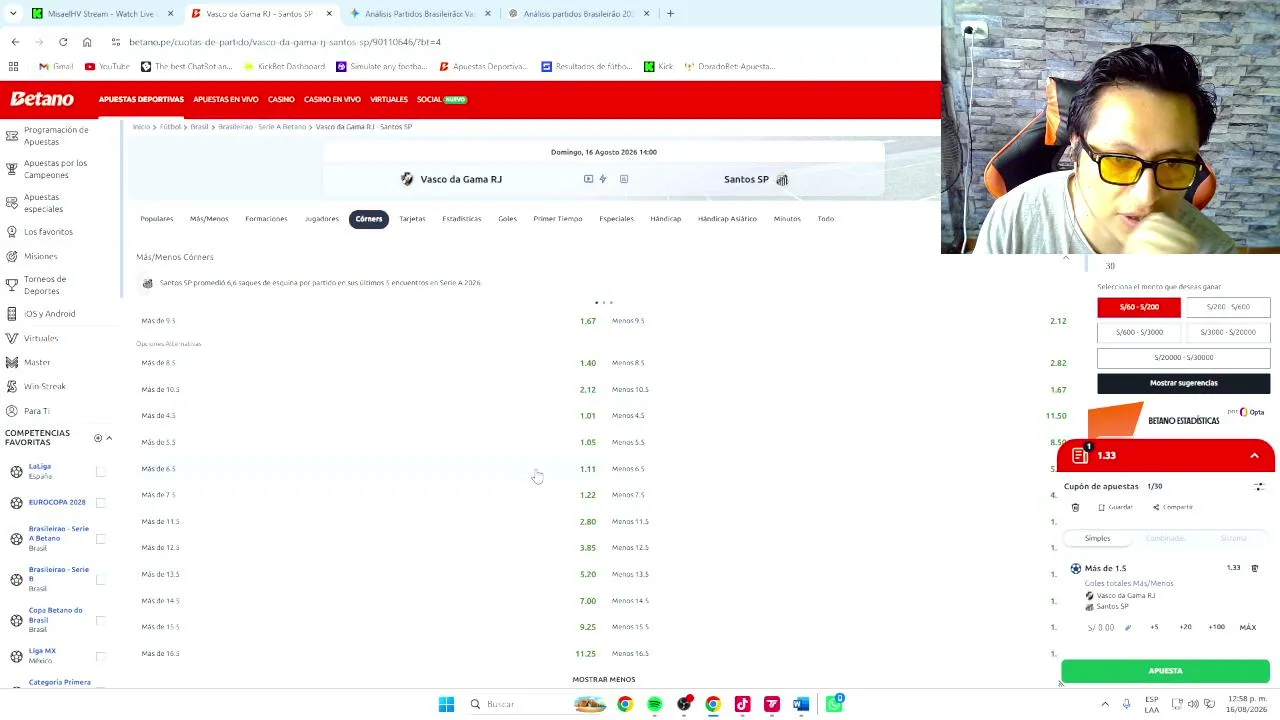1280x720 pixels.
Task: Collapse the suggestions panel above the amount options
Action: click(1065, 259)
